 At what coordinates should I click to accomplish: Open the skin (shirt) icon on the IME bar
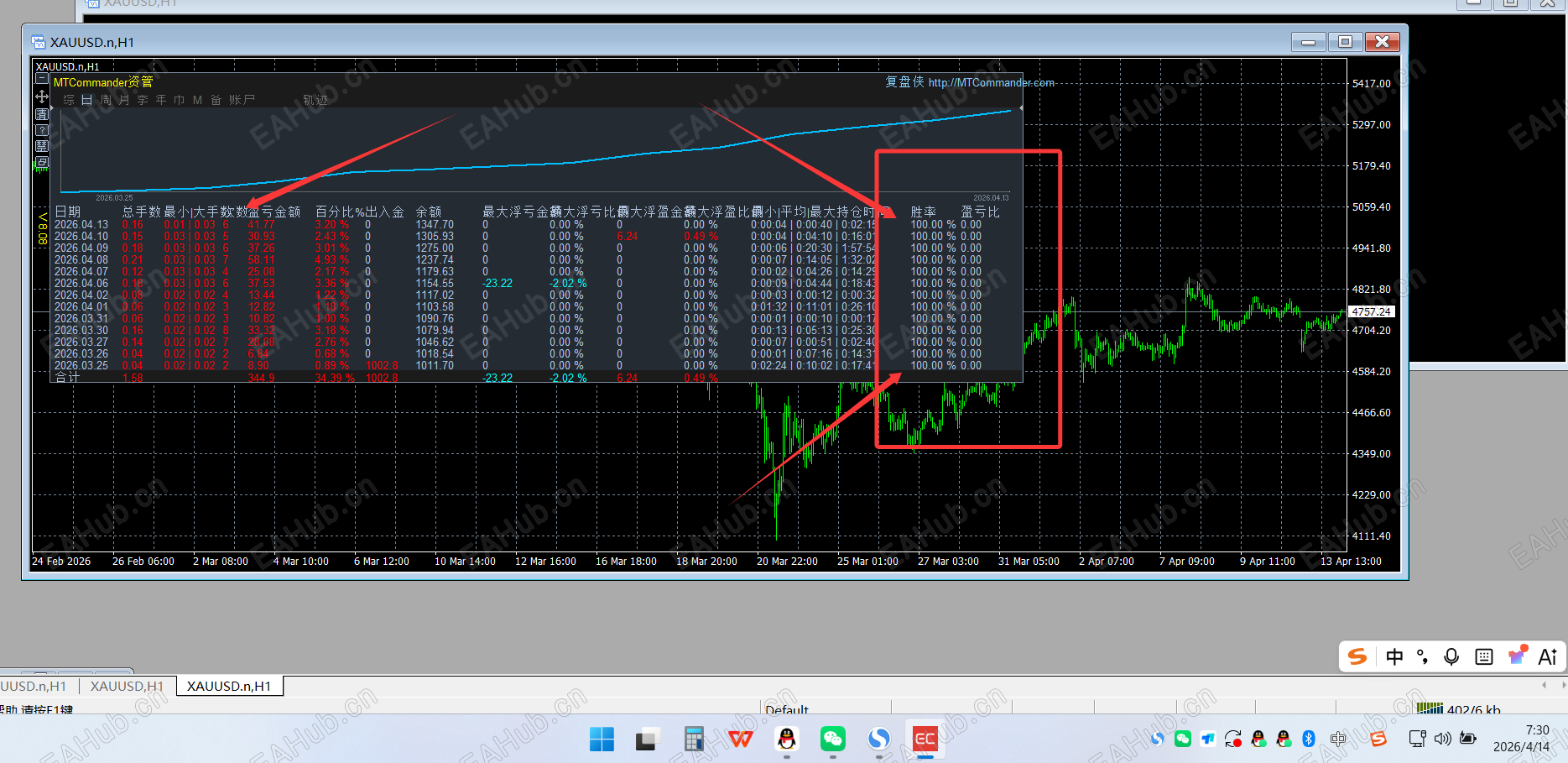pos(1517,656)
